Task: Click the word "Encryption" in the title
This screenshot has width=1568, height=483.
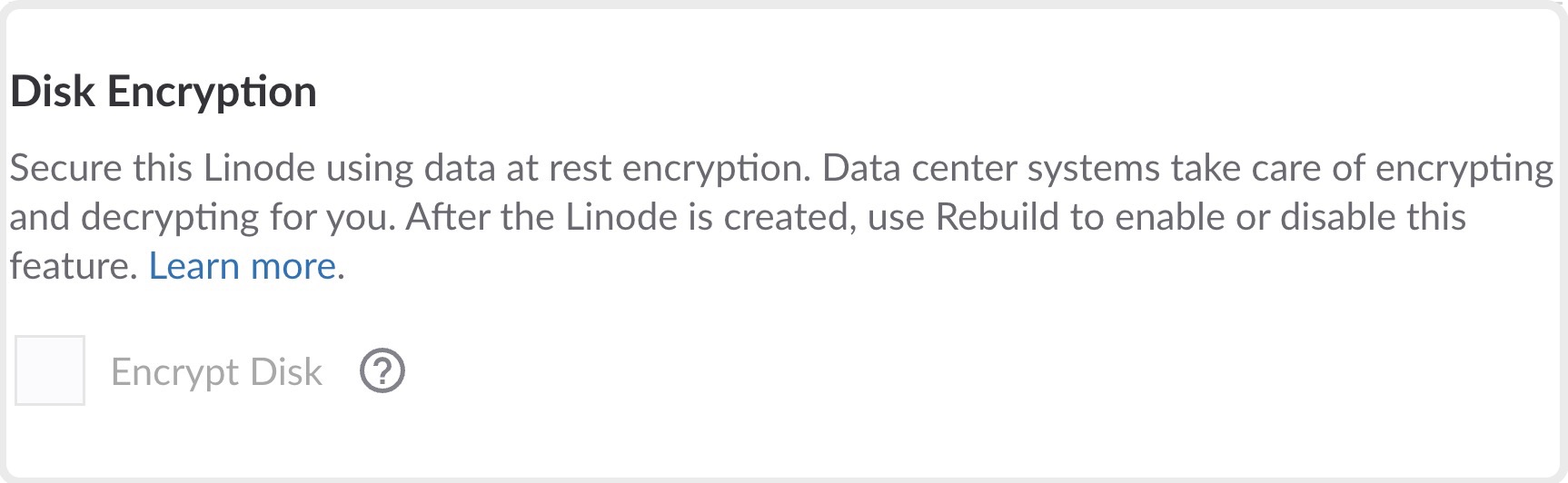Action: [x=212, y=92]
